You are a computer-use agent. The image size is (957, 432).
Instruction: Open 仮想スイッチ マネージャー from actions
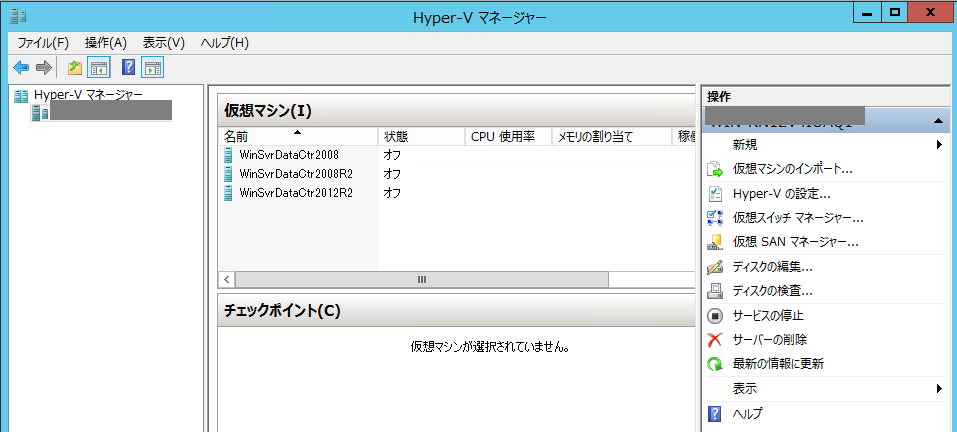point(797,217)
